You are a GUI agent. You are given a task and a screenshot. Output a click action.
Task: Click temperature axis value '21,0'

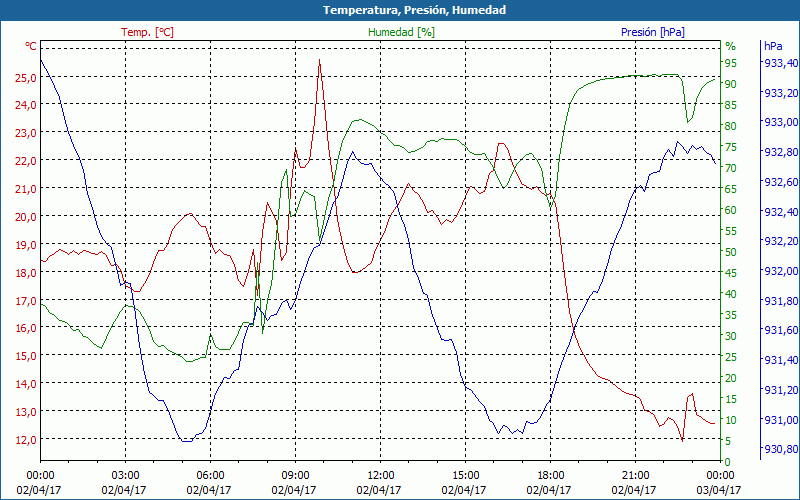(26, 189)
